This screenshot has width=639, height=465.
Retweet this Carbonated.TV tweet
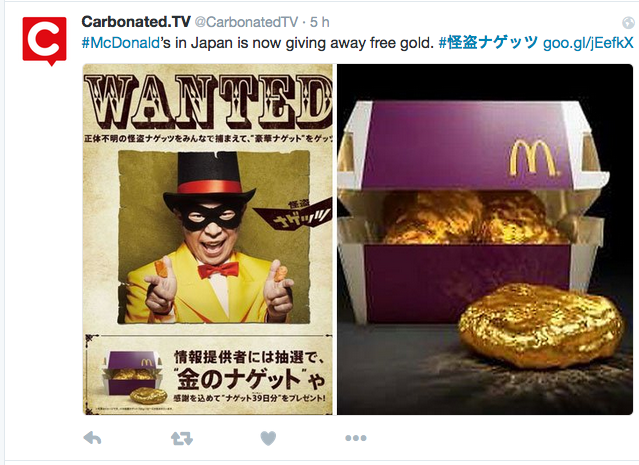coord(182,439)
